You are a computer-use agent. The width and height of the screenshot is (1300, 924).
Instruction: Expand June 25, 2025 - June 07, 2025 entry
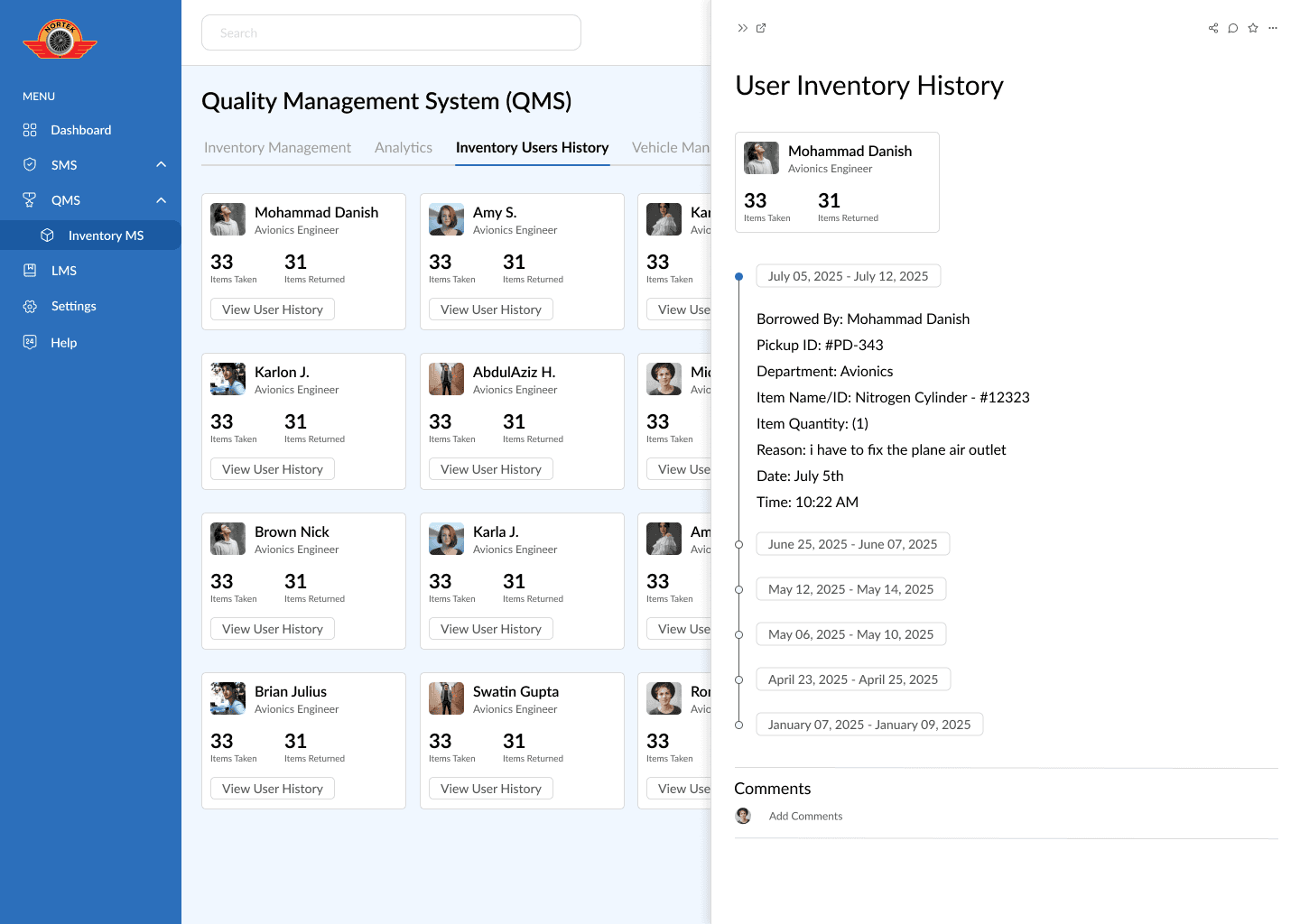852,544
